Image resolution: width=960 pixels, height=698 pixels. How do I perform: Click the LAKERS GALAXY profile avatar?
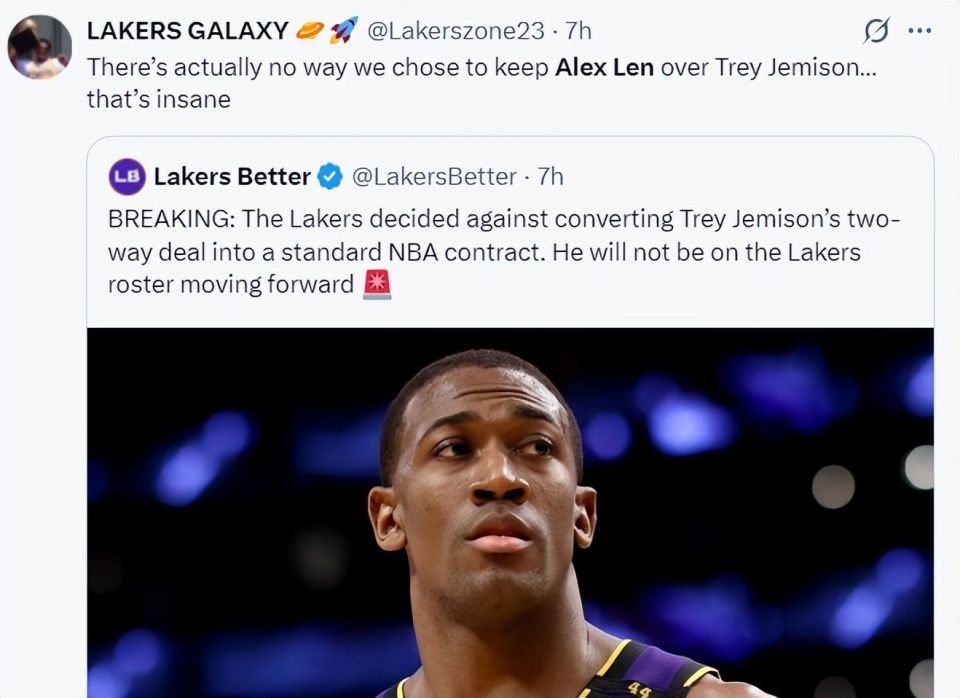pyautogui.click(x=40, y=47)
